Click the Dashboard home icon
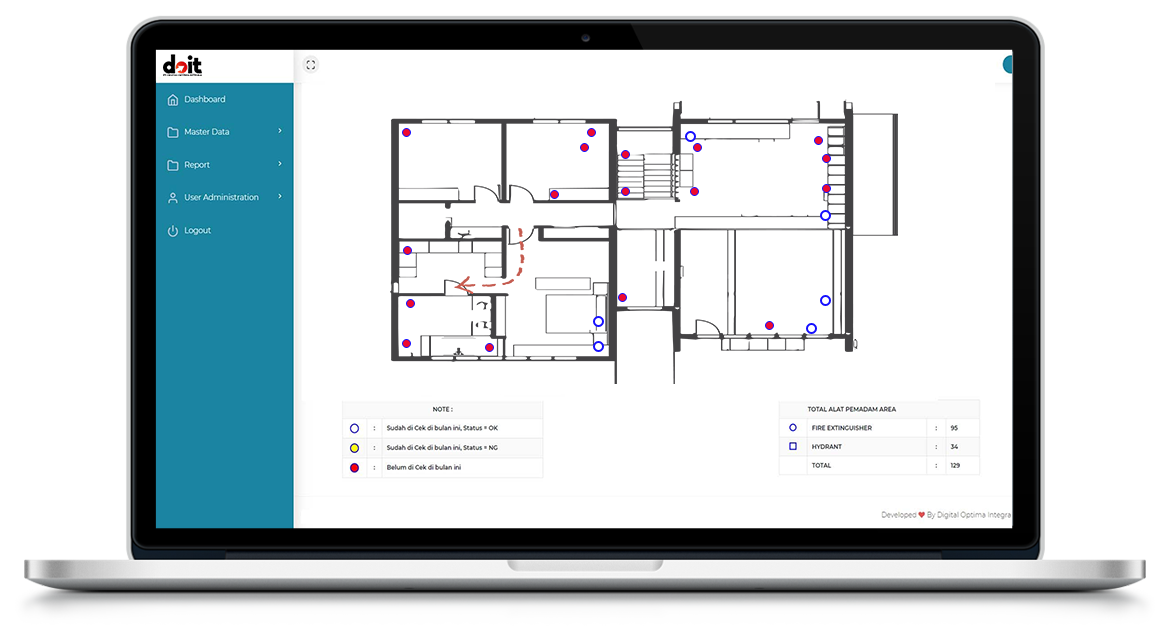The height and width of the screenshot is (626, 1175). [173, 100]
